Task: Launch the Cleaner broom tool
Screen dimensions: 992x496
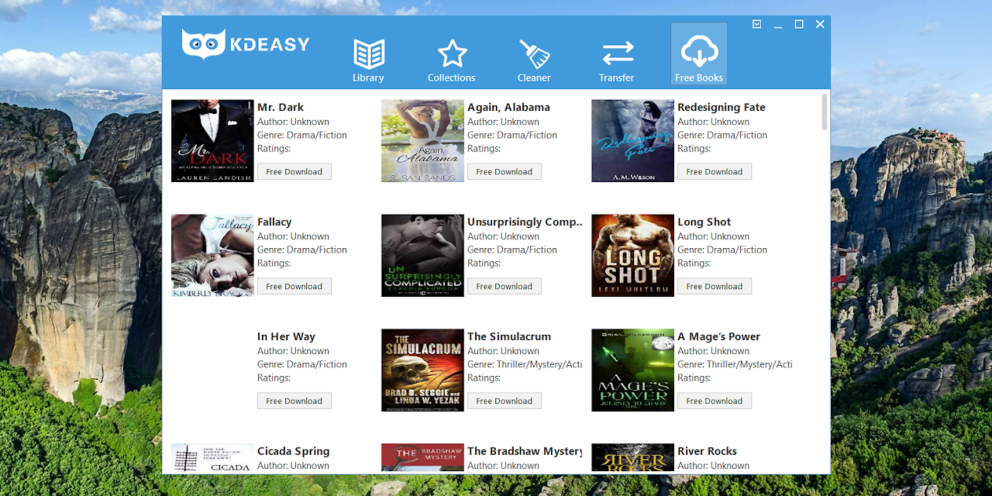Action: [534, 60]
